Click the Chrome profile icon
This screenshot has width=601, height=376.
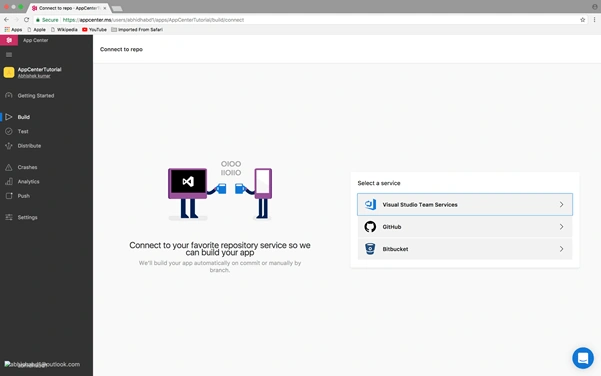point(594,7)
